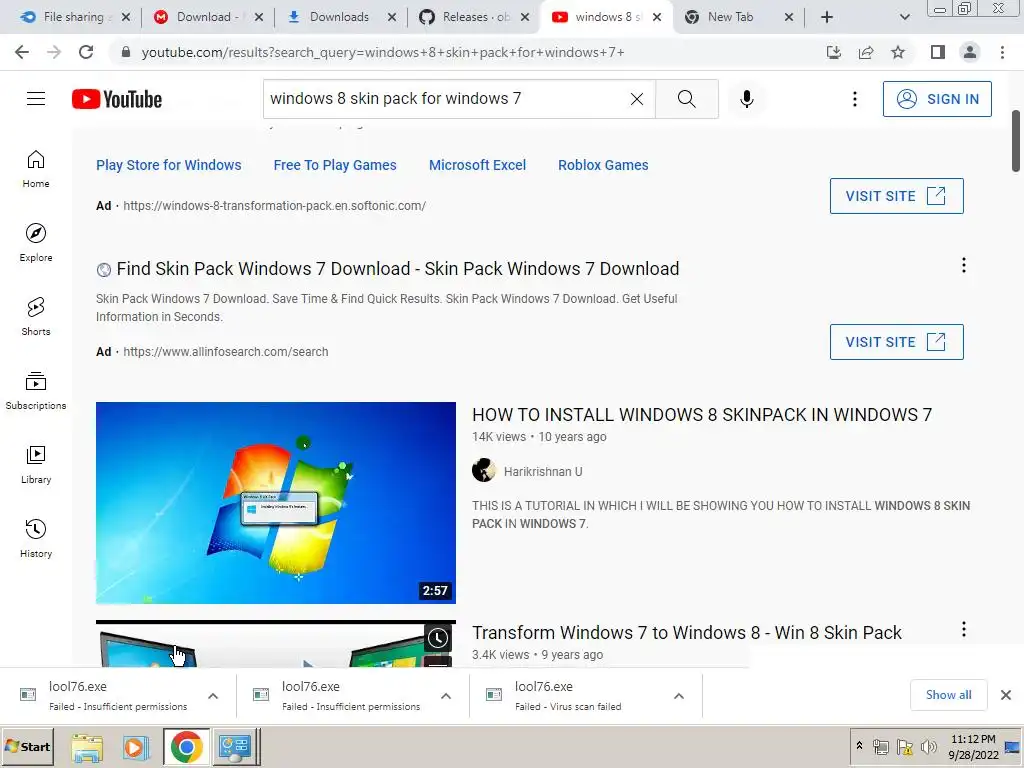The height and width of the screenshot is (768, 1024).
Task: Open HOW TO INSTALL WINDOWS 8 SKINPACK video title
Action: click(702, 415)
